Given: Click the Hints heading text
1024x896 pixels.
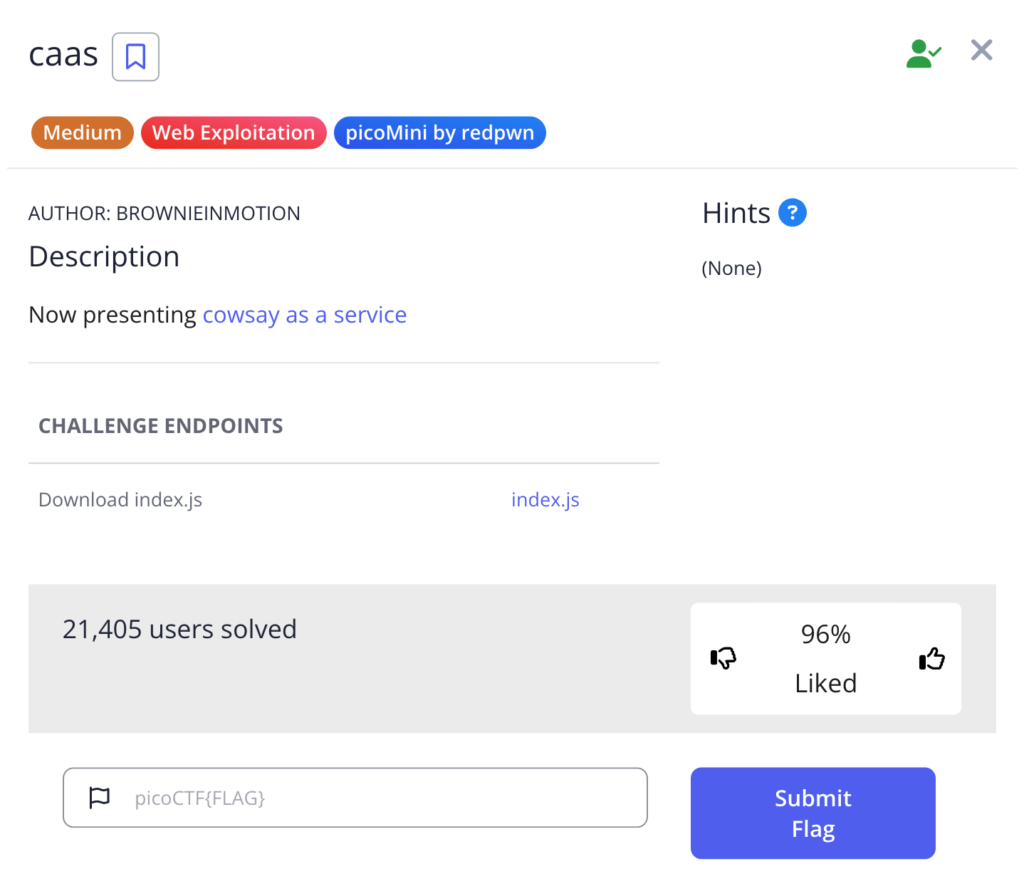Looking at the screenshot, I should pos(736,213).
